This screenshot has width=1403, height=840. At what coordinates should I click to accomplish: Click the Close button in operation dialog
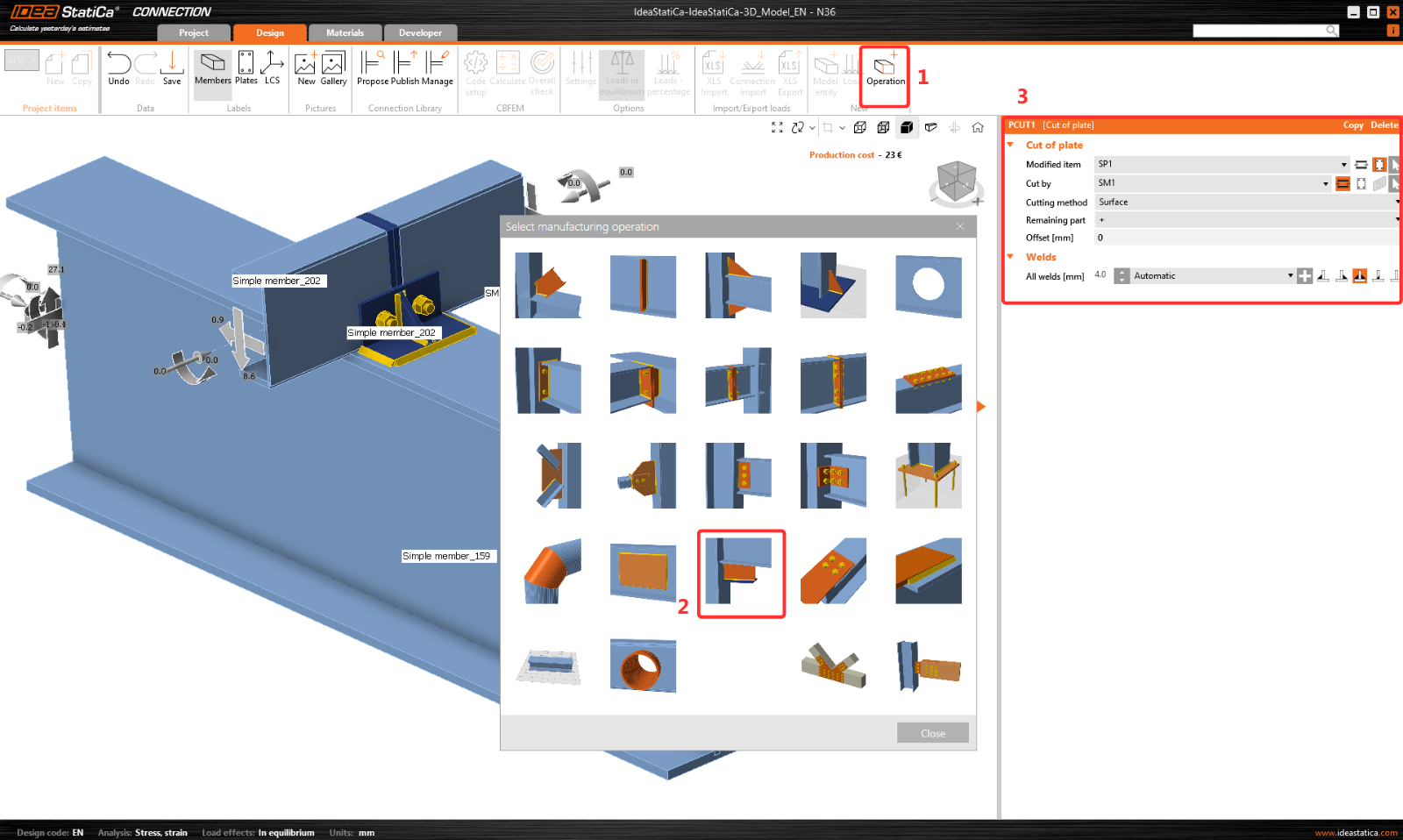pyautogui.click(x=932, y=733)
